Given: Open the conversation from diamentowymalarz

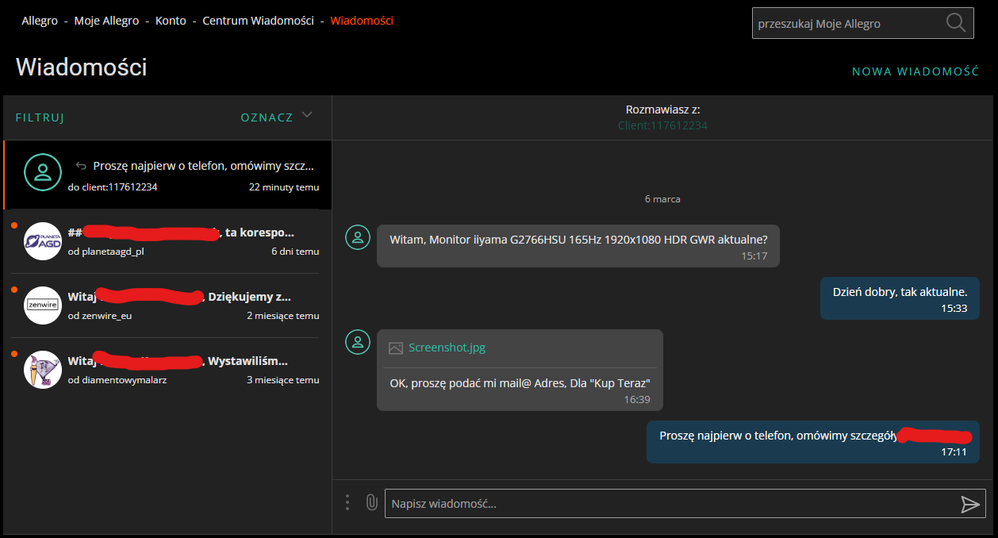Looking at the screenshot, I should point(165,371).
